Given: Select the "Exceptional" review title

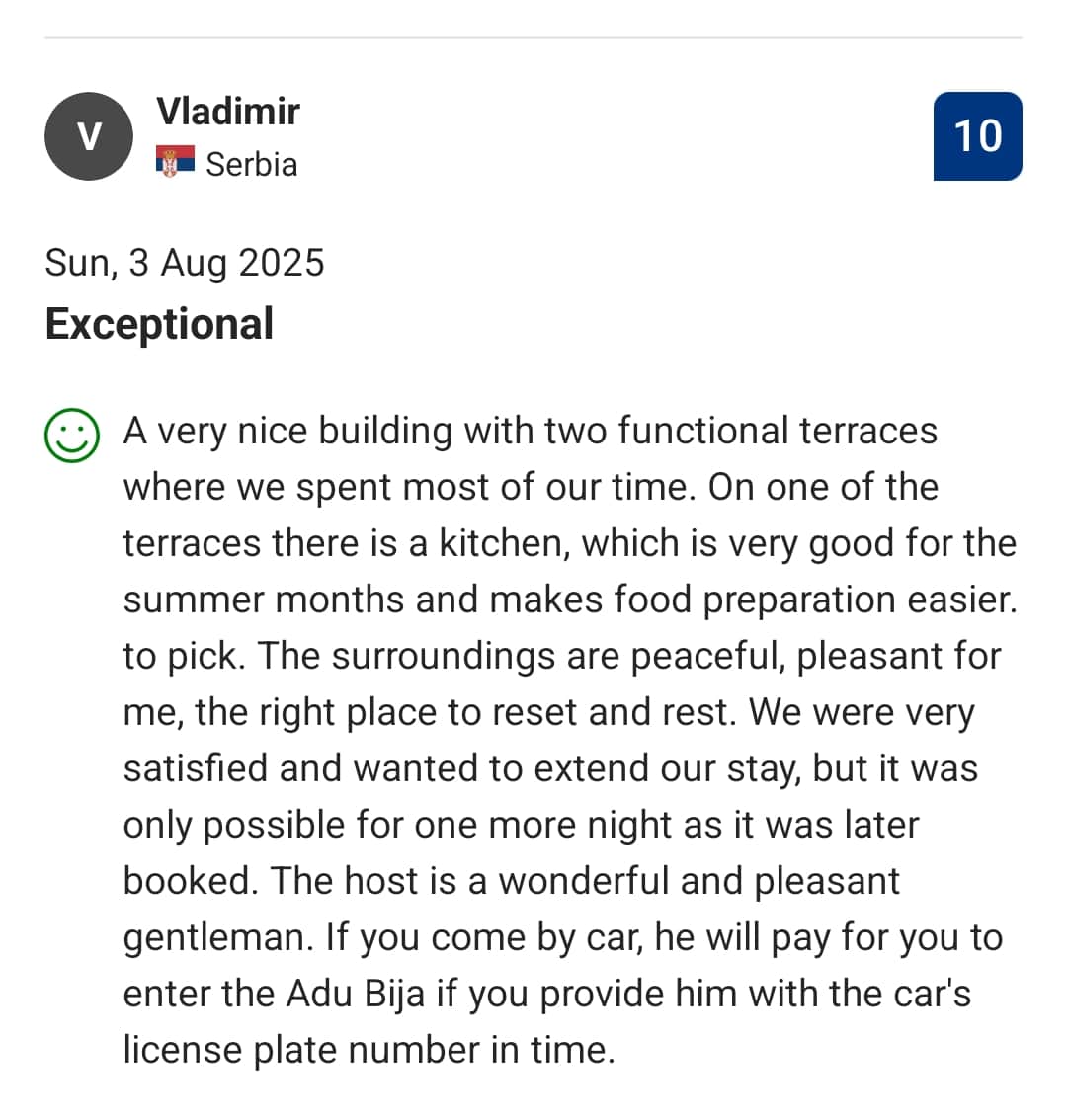Looking at the screenshot, I should pos(159,324).
